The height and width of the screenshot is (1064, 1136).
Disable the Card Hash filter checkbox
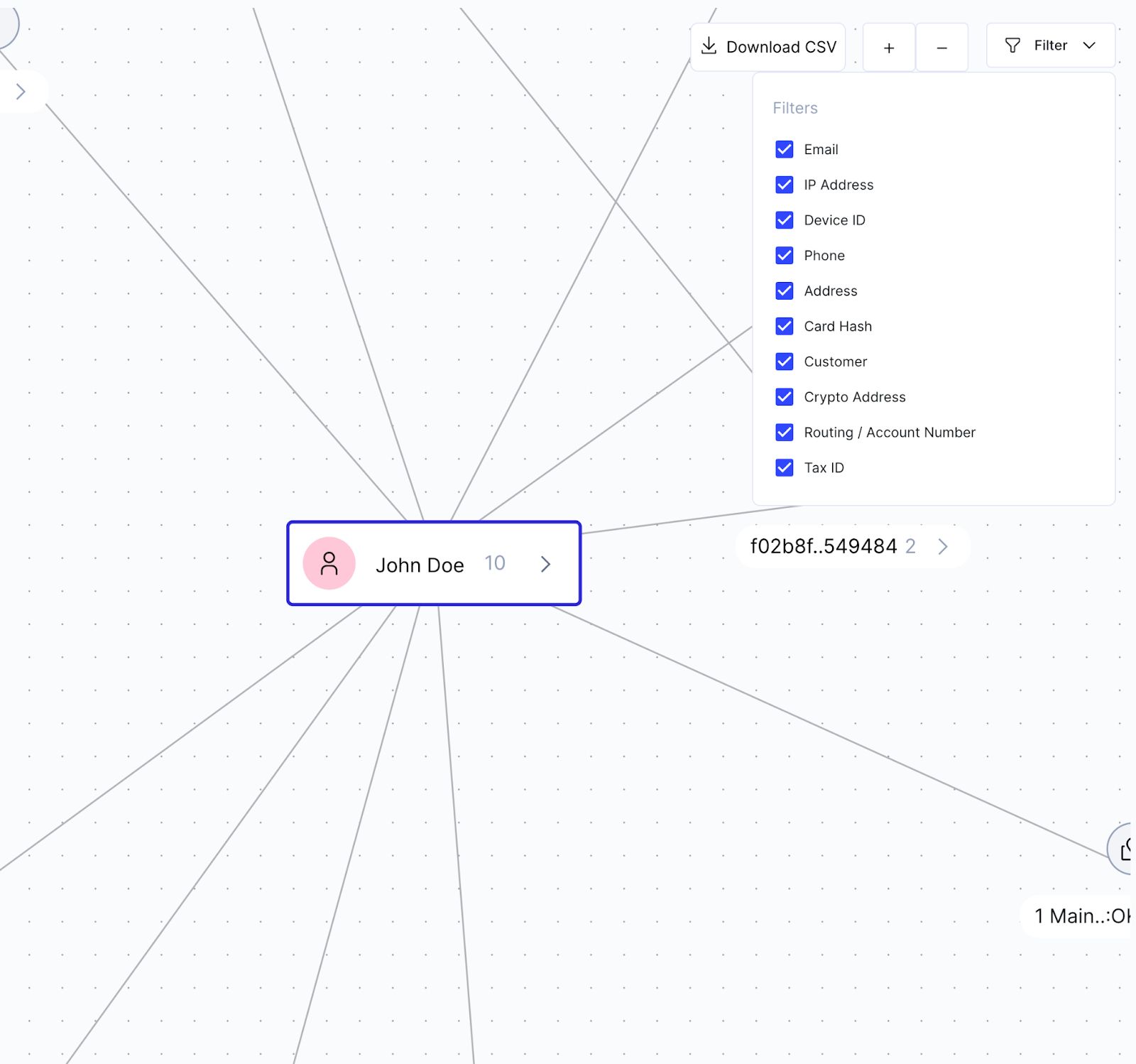[x=785, y=326]
